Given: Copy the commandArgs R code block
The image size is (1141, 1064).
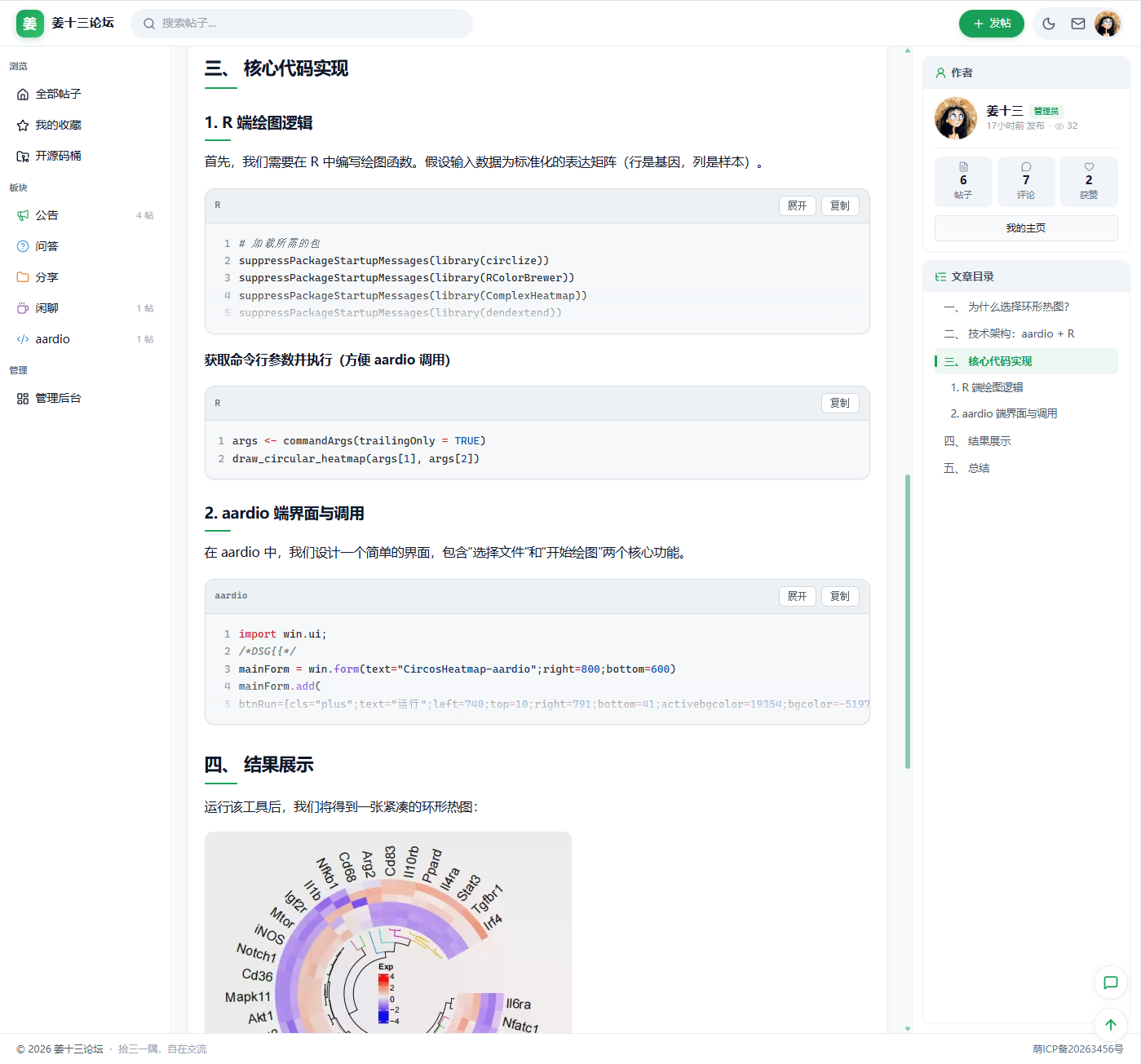Looking at the screenshot, I should coord(840,403).
